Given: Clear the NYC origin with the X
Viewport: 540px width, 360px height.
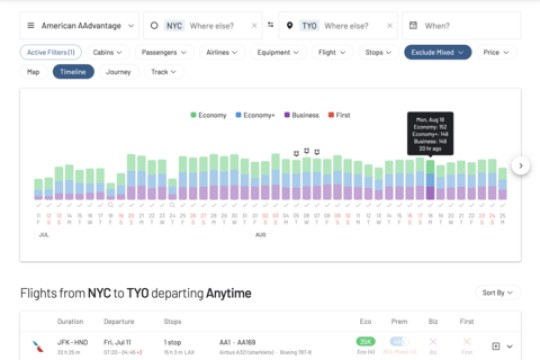Looking at the screenshot, I should [x=254, y=26].
